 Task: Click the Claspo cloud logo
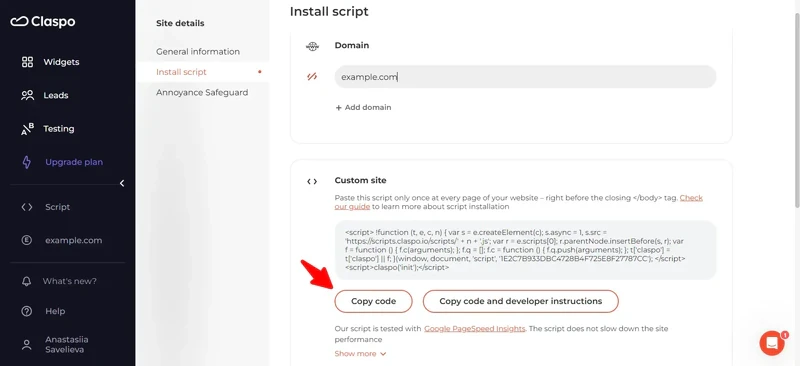tap(43, 22)
